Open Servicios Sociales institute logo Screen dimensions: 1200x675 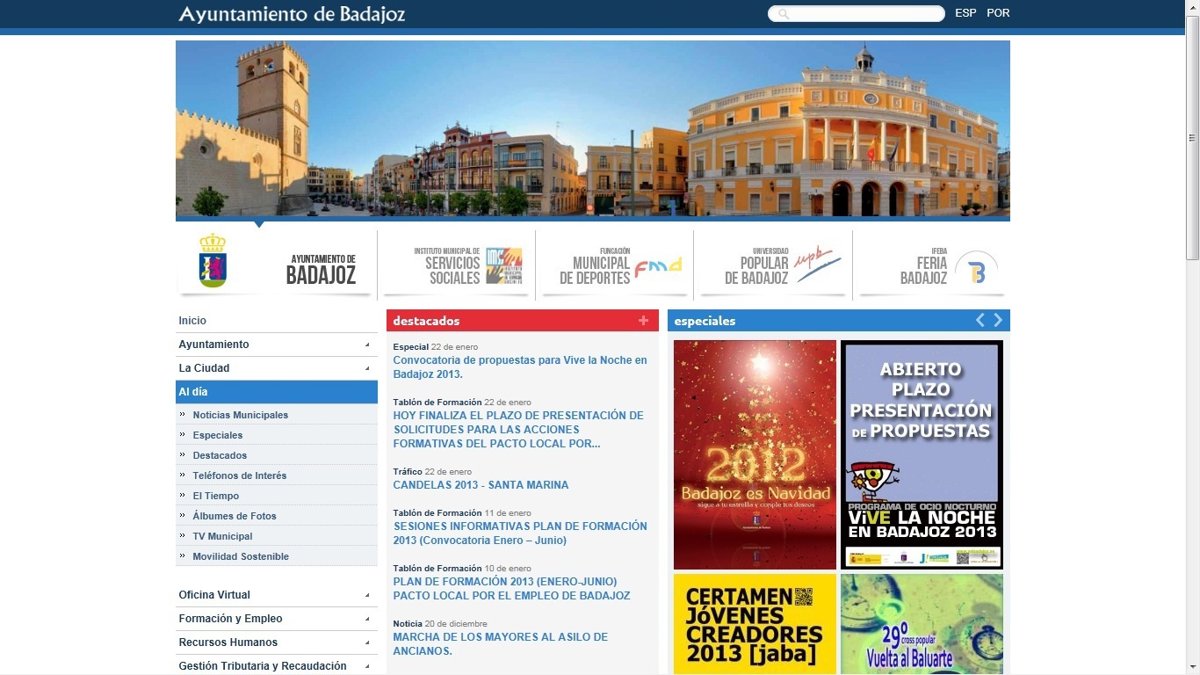tap(466, 266)
